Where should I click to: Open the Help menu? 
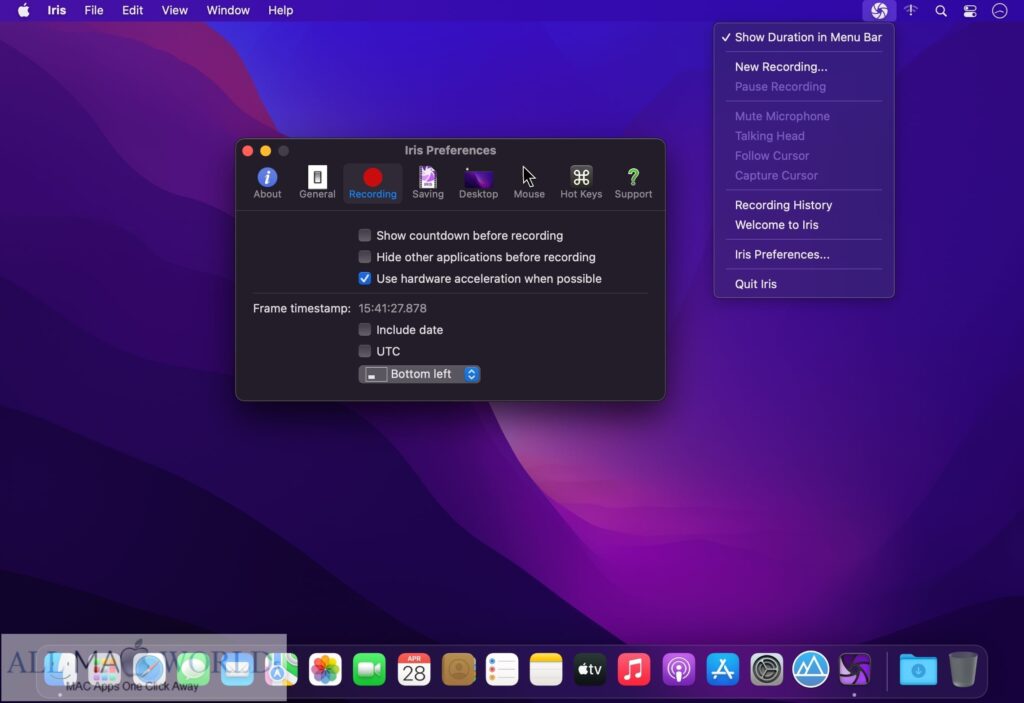280,10
